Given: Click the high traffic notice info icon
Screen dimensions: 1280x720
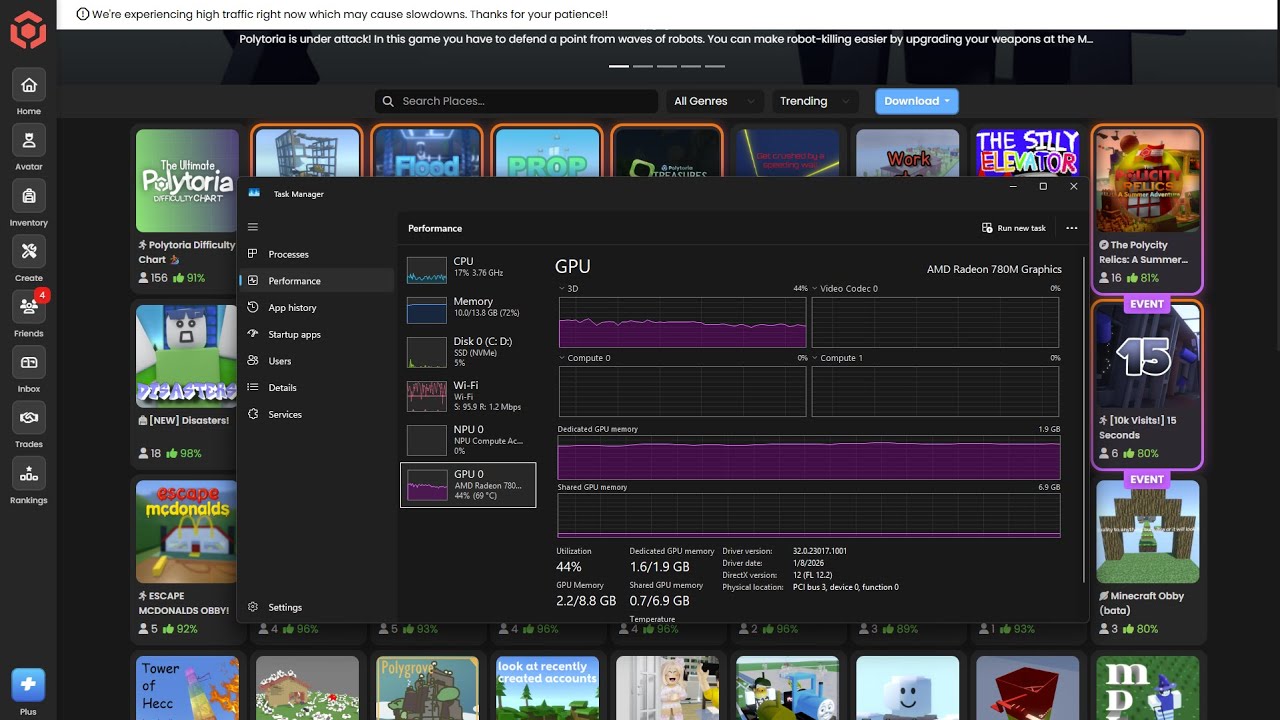Looking at the screenshot, I should click(83, 14).
